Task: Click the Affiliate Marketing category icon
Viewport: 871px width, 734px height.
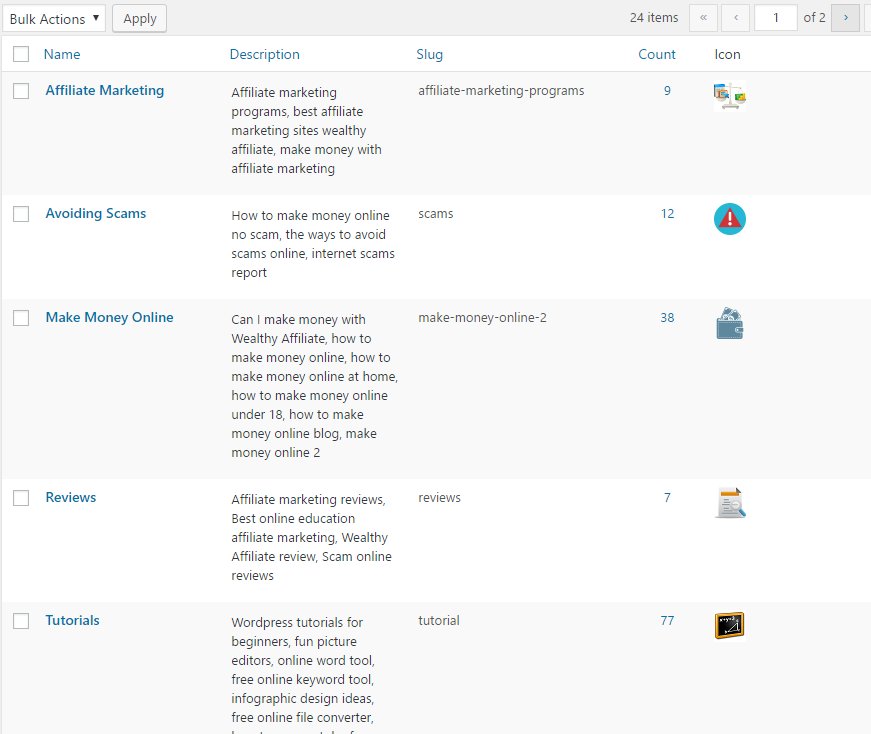Action: tap(729, 95)
